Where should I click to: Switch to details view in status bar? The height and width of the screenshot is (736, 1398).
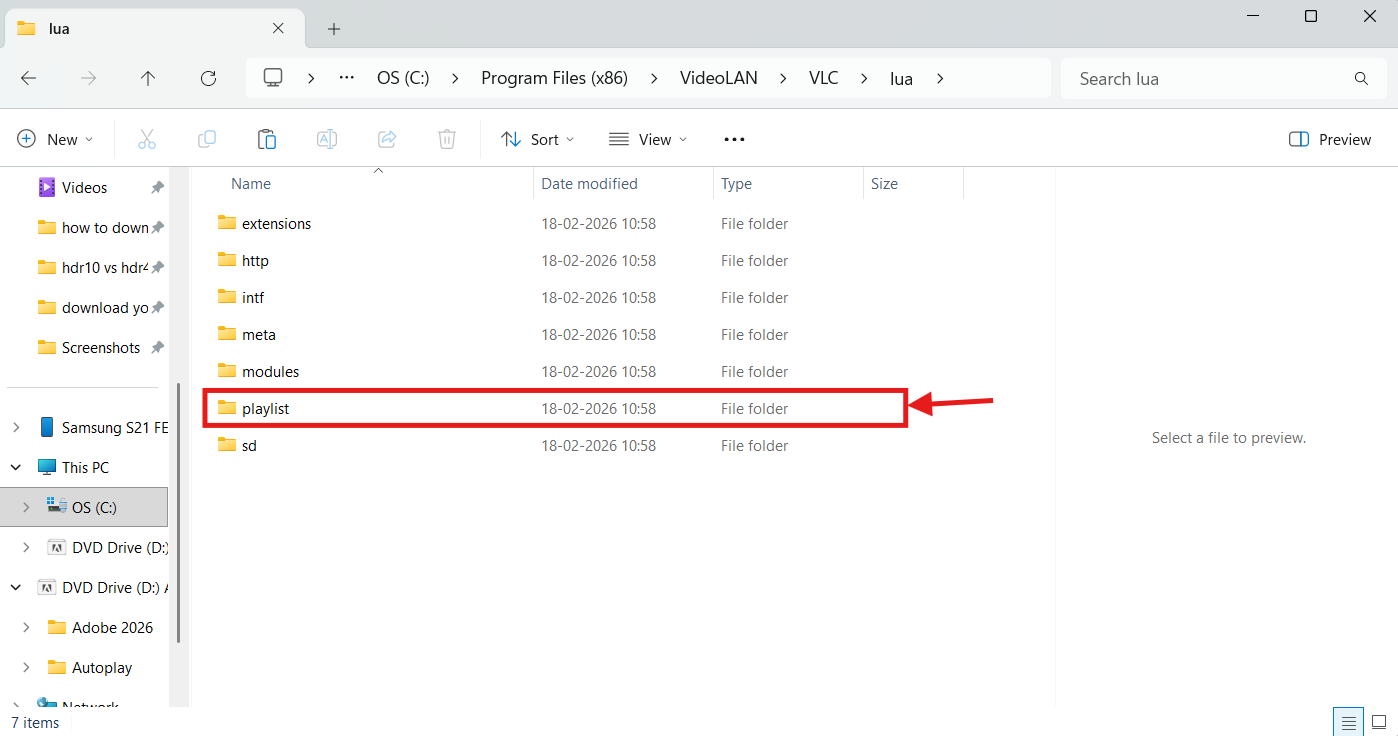click(x=1348, y=721)
